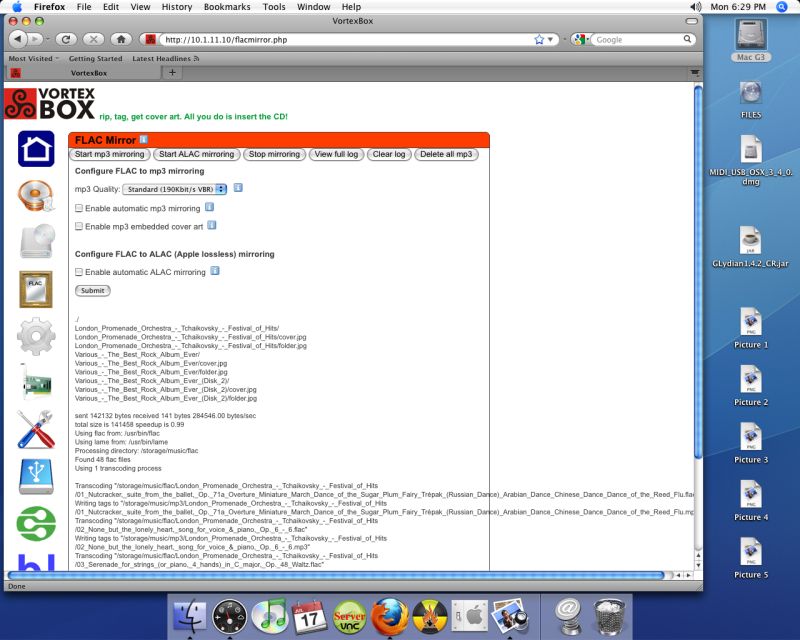Viewport: 800px width, 640px height.
Task: Stop loading the page
Action: click(93, 39)
